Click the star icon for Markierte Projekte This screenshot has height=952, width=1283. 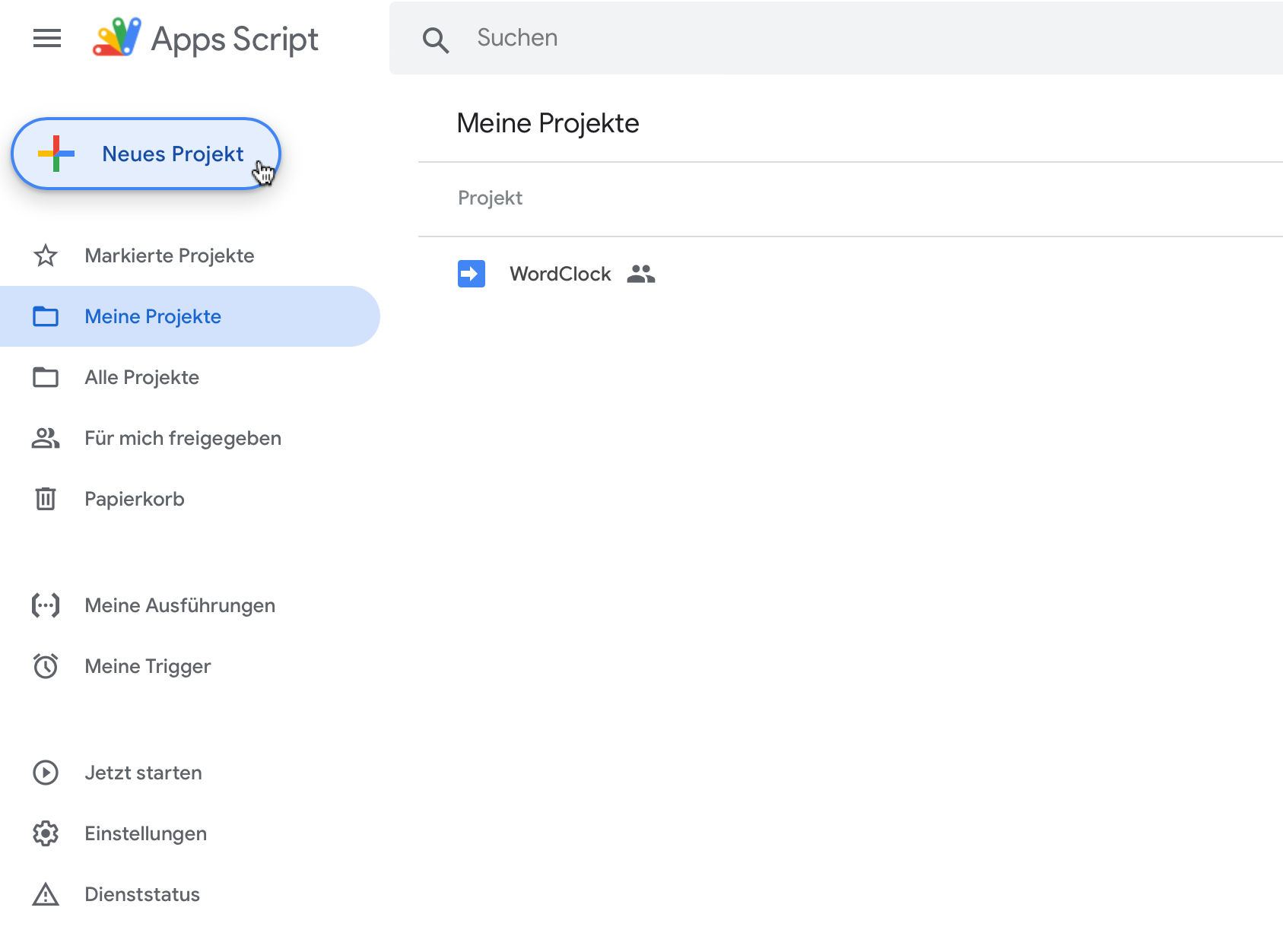pos(46,255)
